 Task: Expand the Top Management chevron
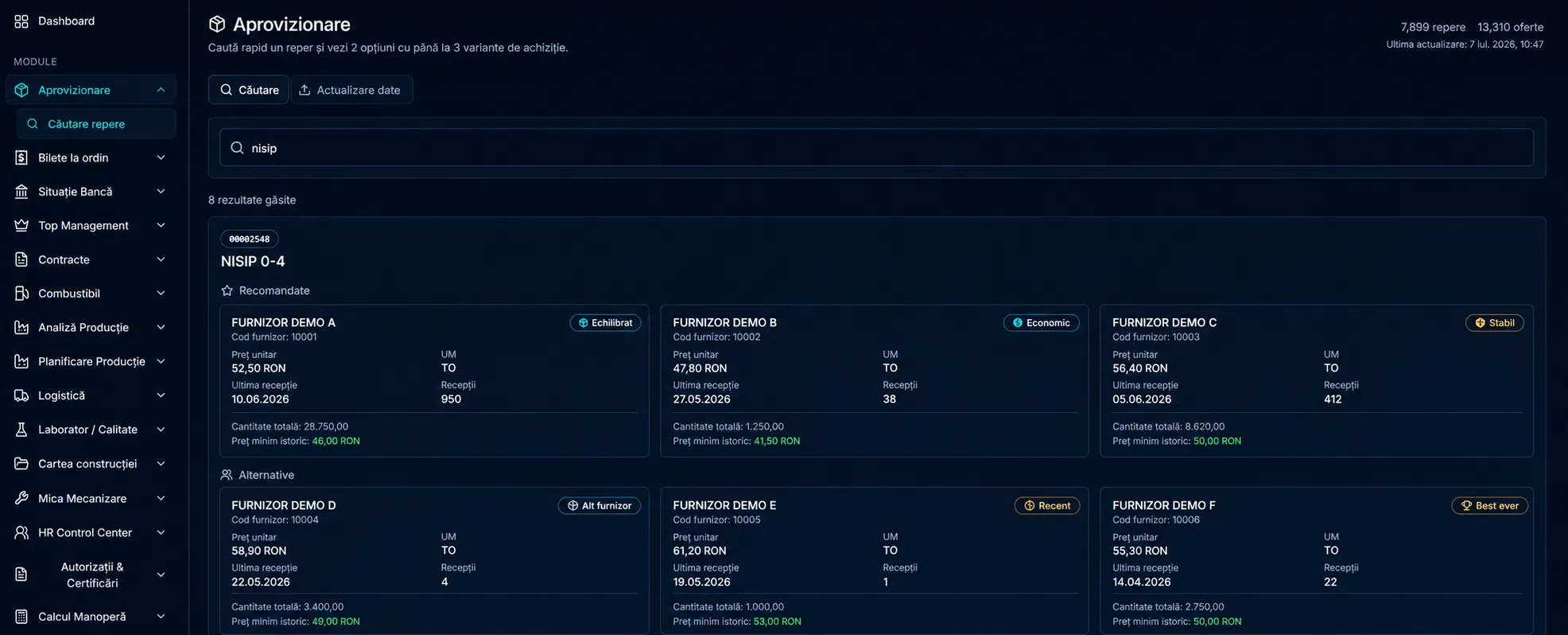[161, 225]
